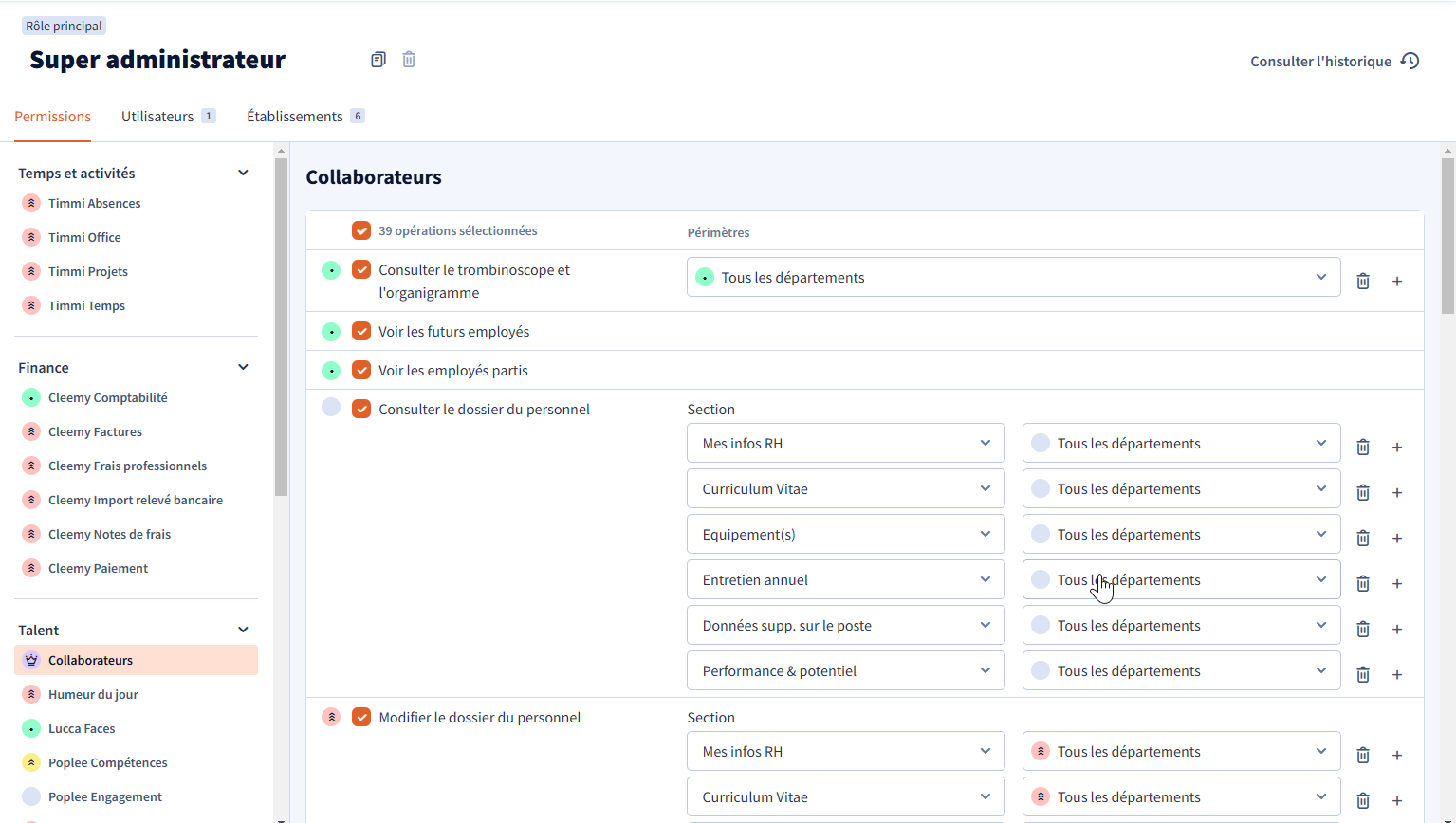
Task: Delete the Entretien annuel section row
Action: (1363, 583)
